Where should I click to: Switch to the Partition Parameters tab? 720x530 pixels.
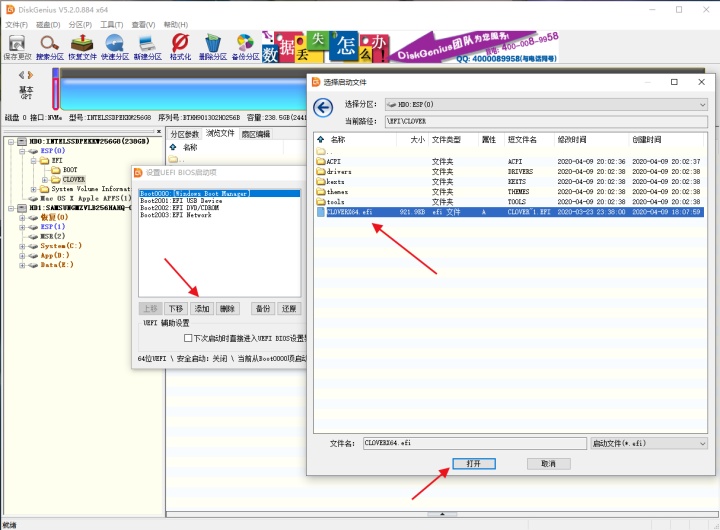tap(184, 134)
